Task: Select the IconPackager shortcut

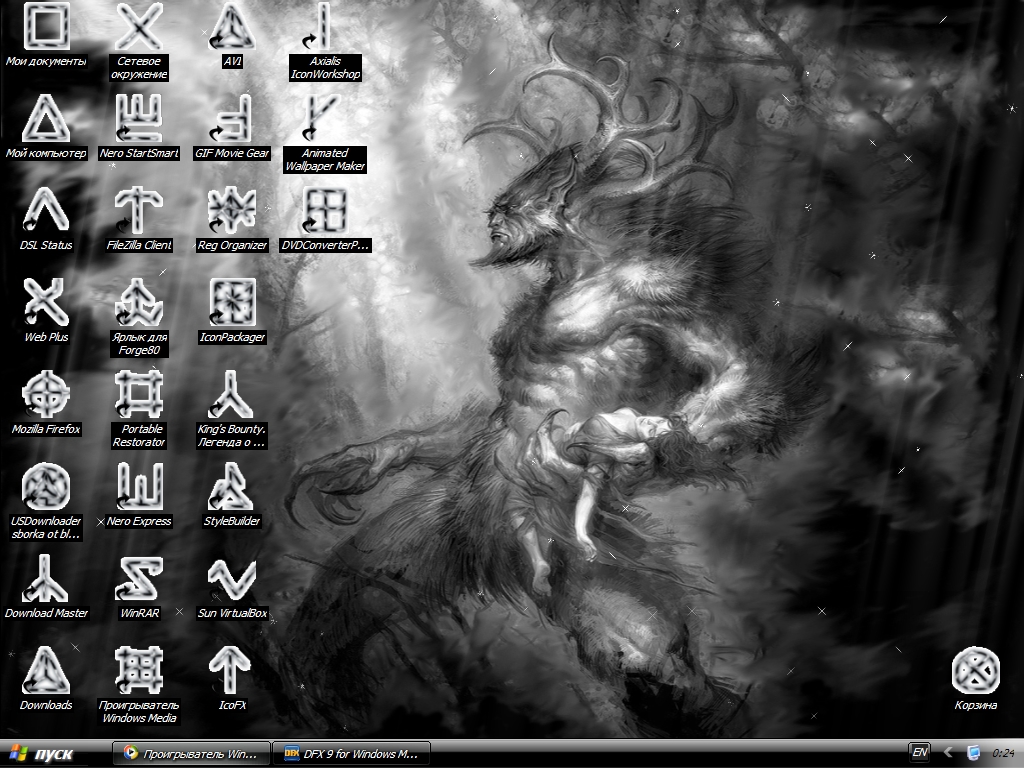Action: 232,303
